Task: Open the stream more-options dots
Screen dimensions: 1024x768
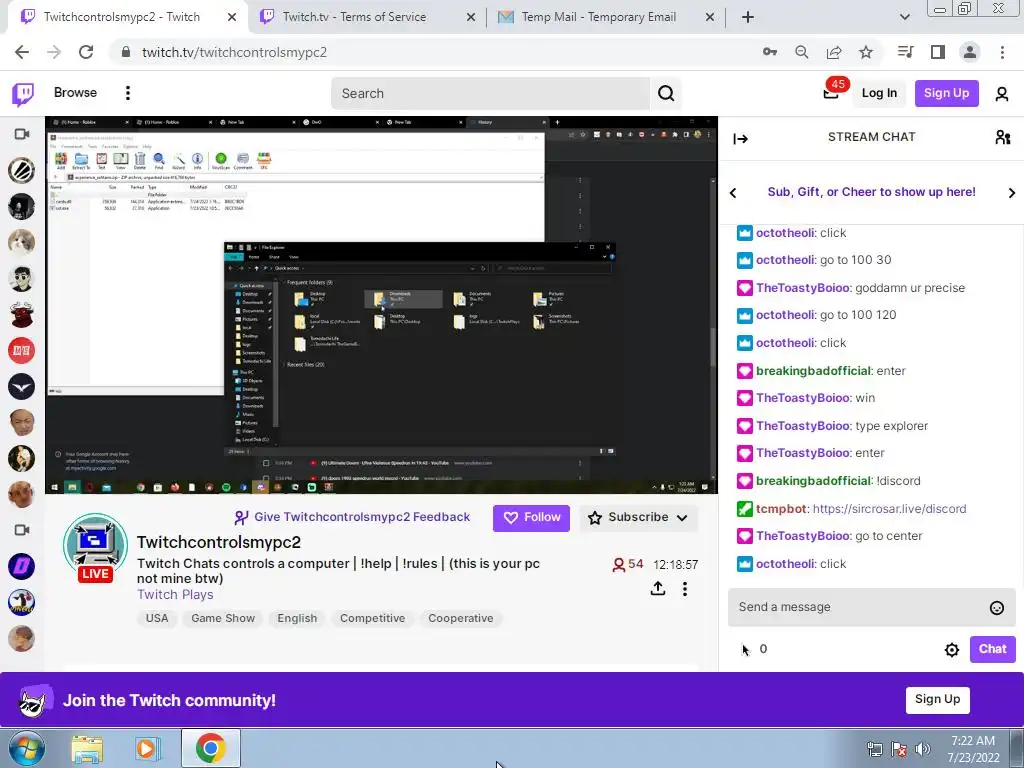Action: pos(684,588)
